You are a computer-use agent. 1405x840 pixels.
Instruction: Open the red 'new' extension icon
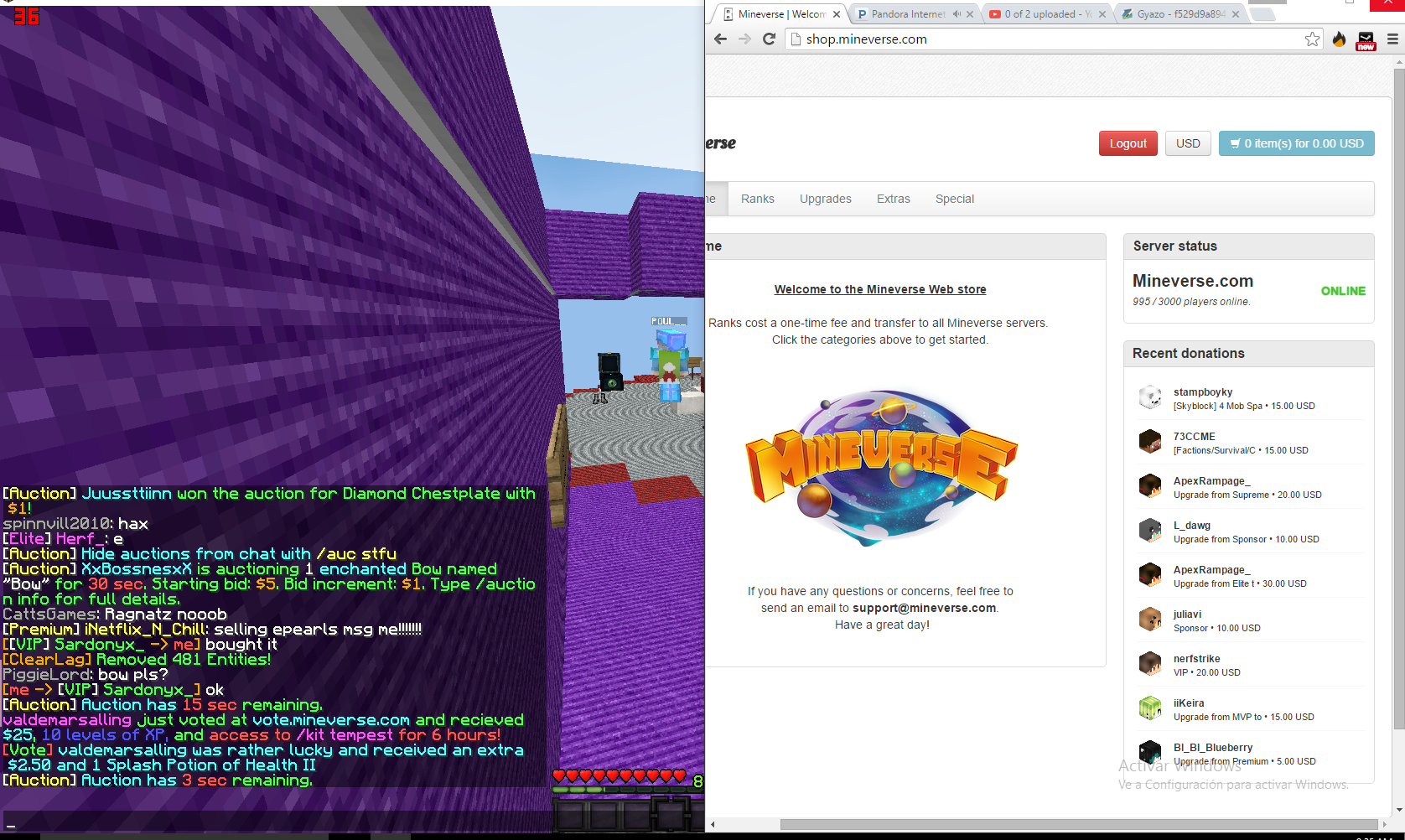(1366, 39)
